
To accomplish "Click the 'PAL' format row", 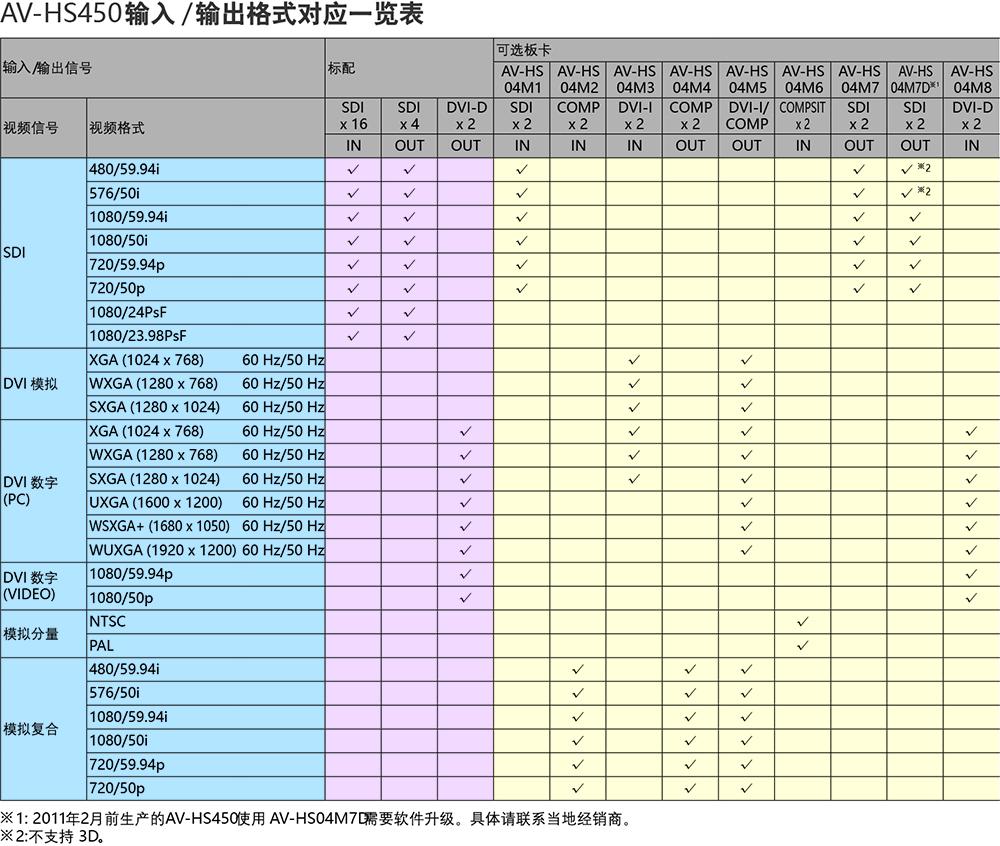I will click(205, 645).
